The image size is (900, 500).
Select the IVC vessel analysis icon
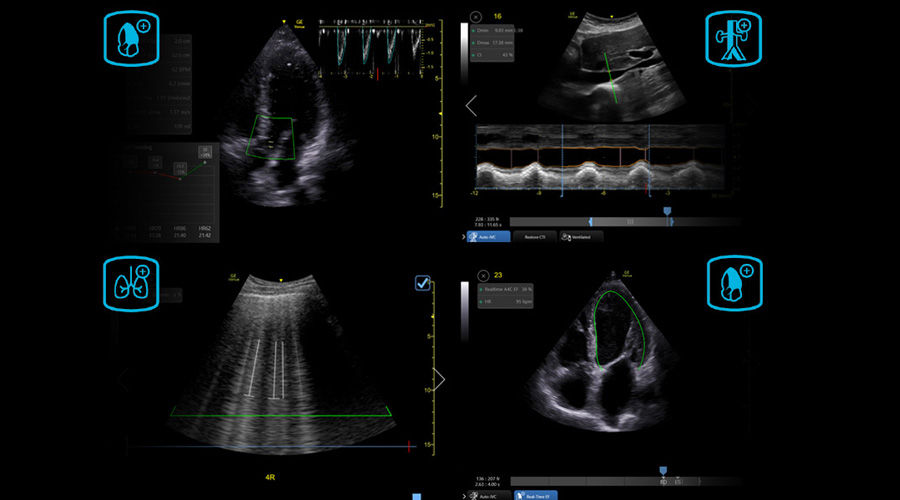[734, 40]
